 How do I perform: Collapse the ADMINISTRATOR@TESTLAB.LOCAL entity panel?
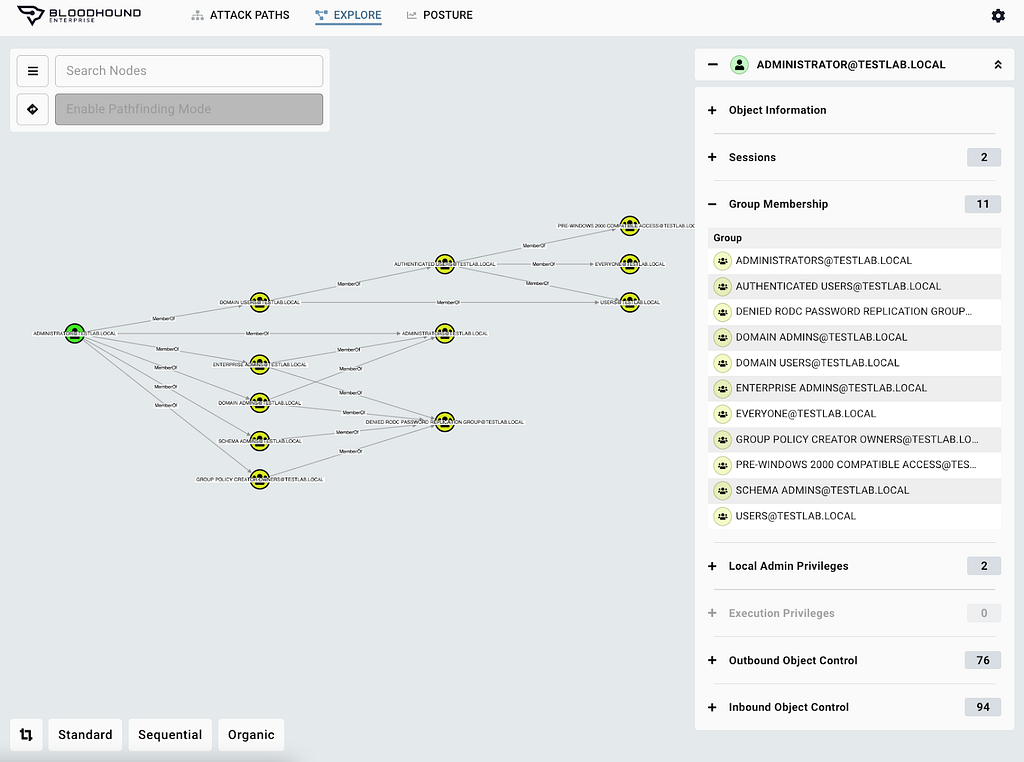[x=712, y=64]
